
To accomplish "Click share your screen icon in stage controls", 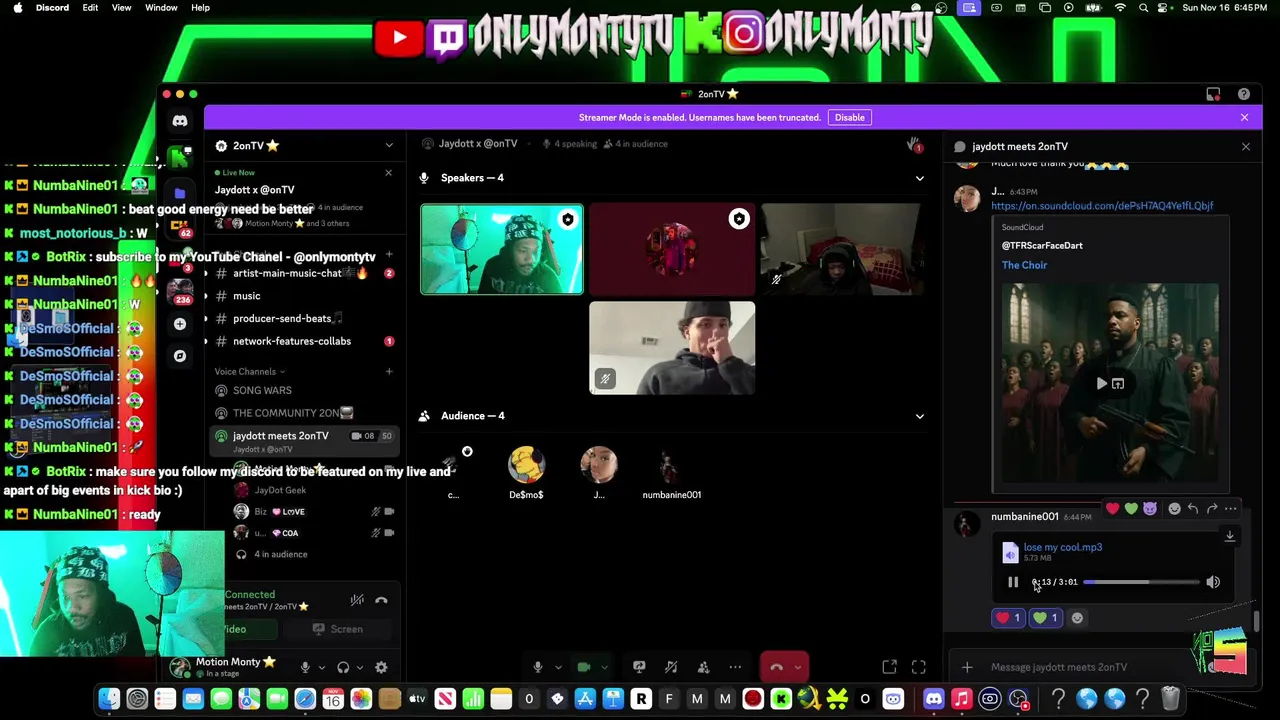I will point(639,667).
